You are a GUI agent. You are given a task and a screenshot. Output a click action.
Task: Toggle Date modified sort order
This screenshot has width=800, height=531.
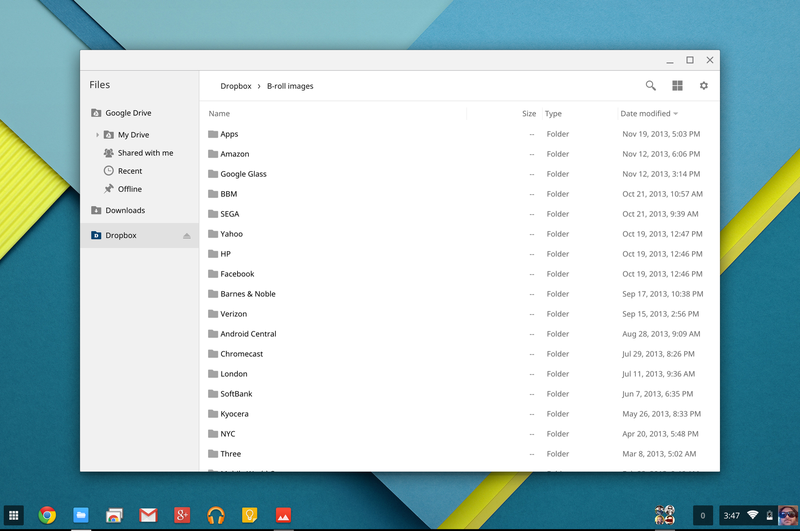(x=649, y=113)
